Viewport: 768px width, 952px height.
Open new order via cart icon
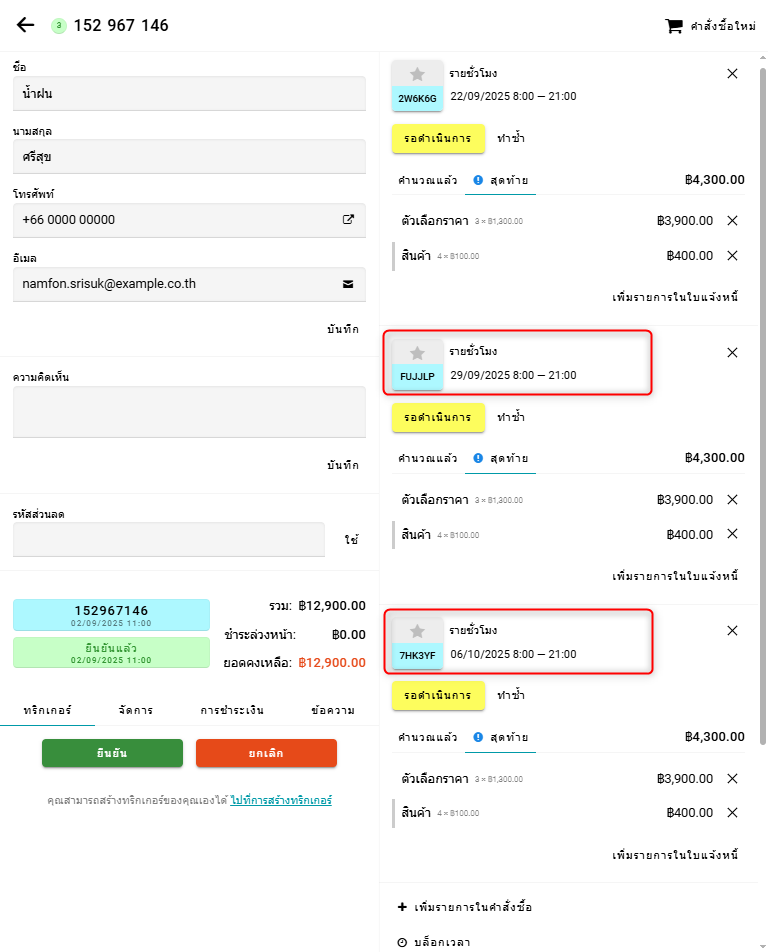[674, 26]
